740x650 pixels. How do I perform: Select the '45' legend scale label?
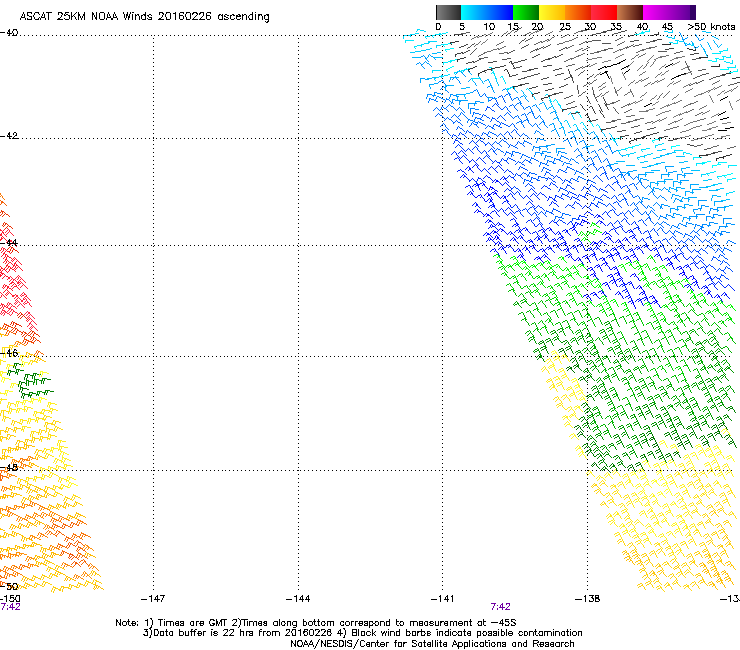(x=667, y=27)
